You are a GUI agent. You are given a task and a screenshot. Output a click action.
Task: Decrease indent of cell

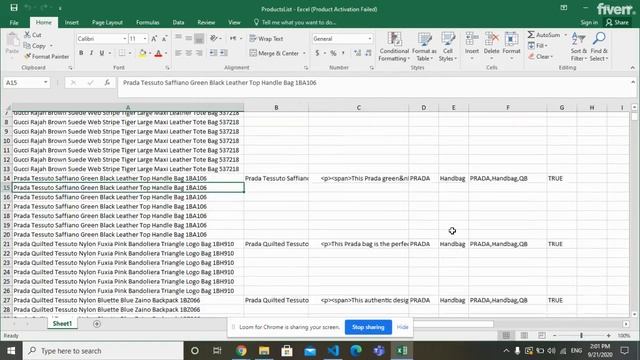click(x=213, y=53)
